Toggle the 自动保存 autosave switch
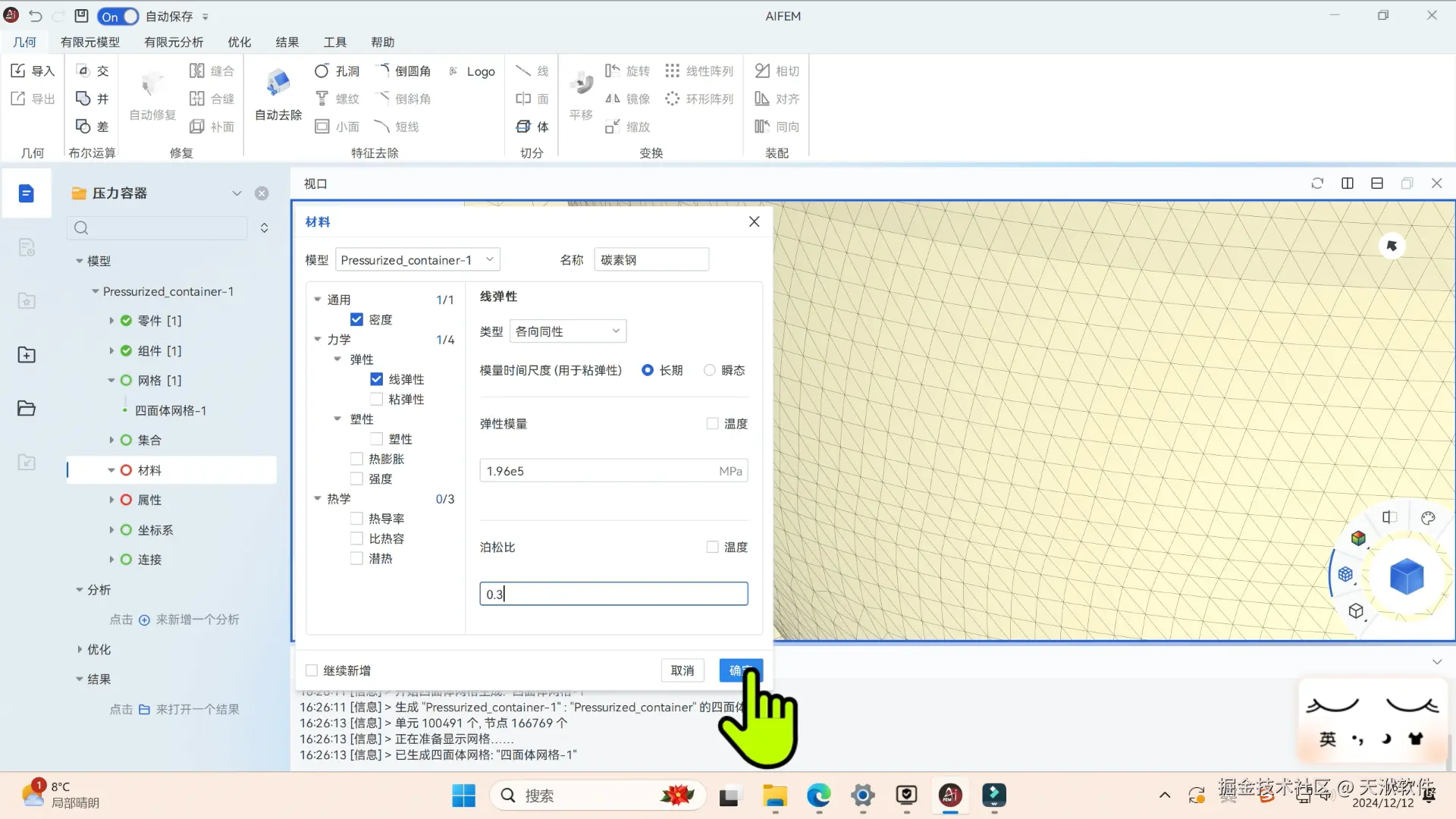 coord(118,16)
